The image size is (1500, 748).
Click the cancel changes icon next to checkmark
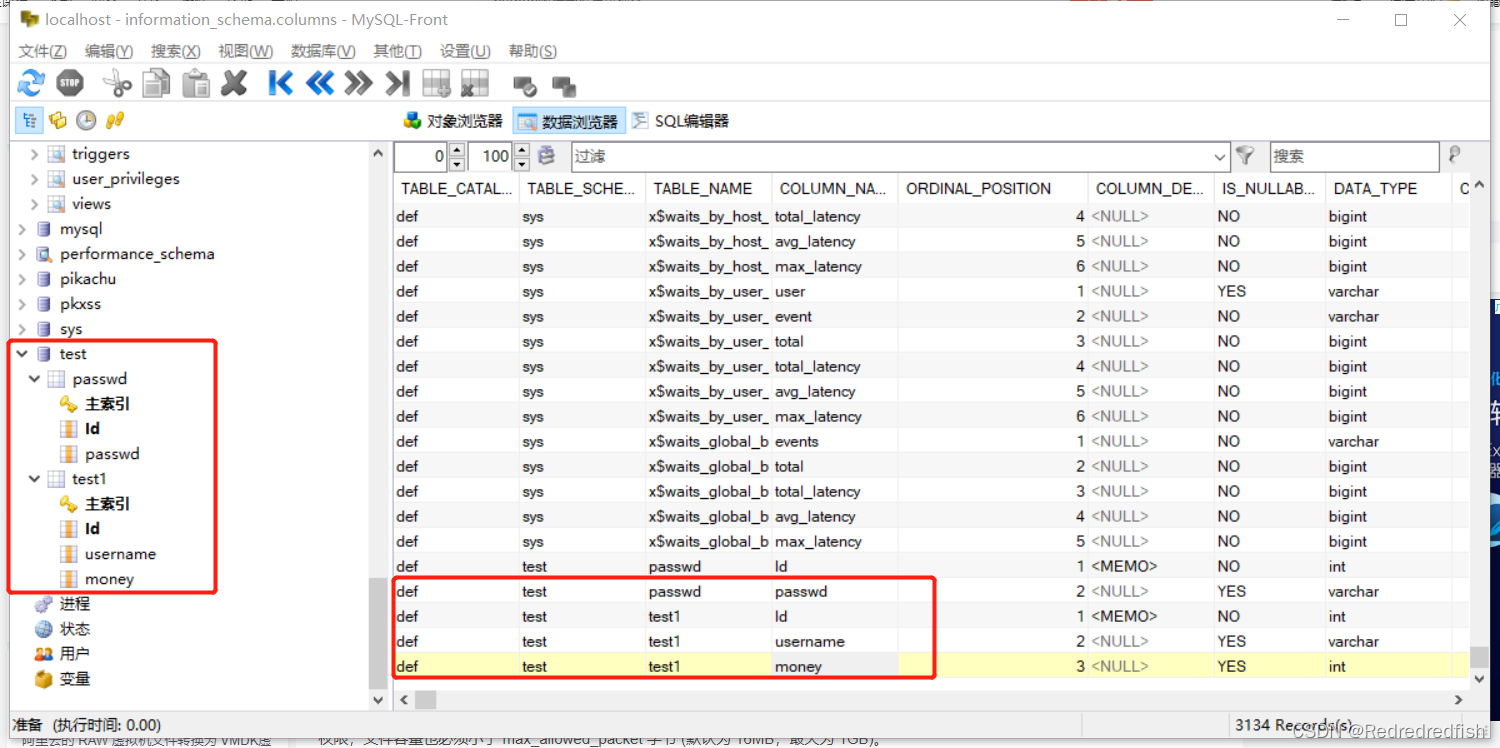pyautogui.click(x=564, y=85)
